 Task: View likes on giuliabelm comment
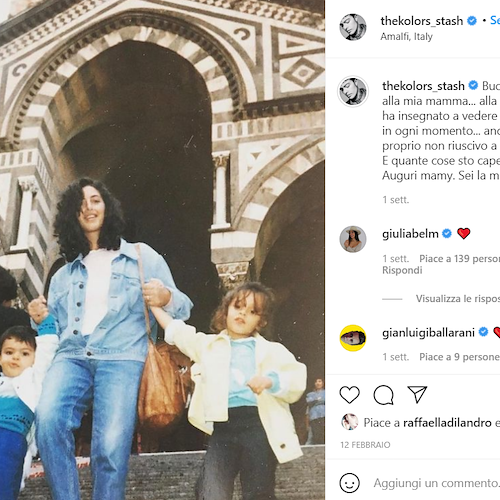tap(459, 259)
